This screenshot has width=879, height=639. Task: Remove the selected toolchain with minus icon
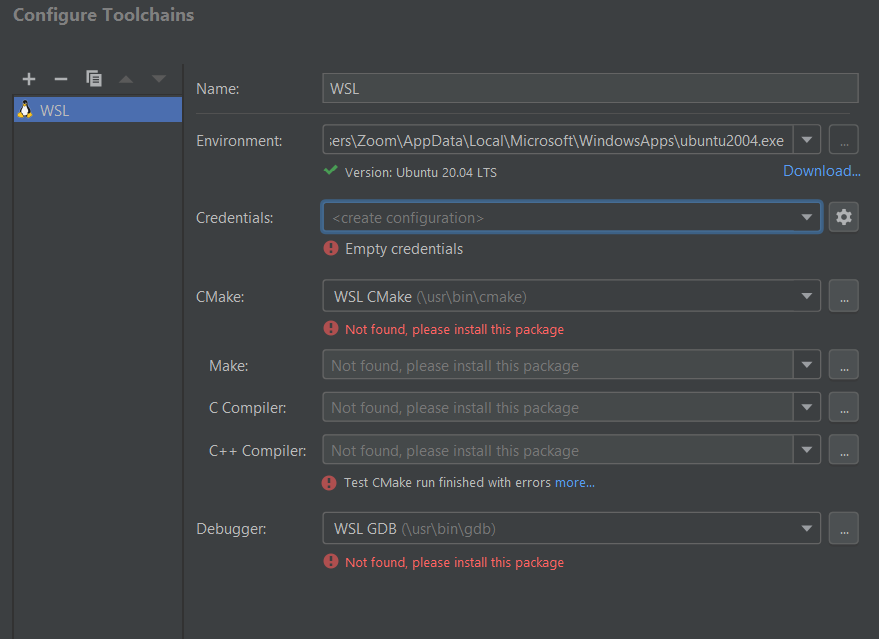point(61,79)
